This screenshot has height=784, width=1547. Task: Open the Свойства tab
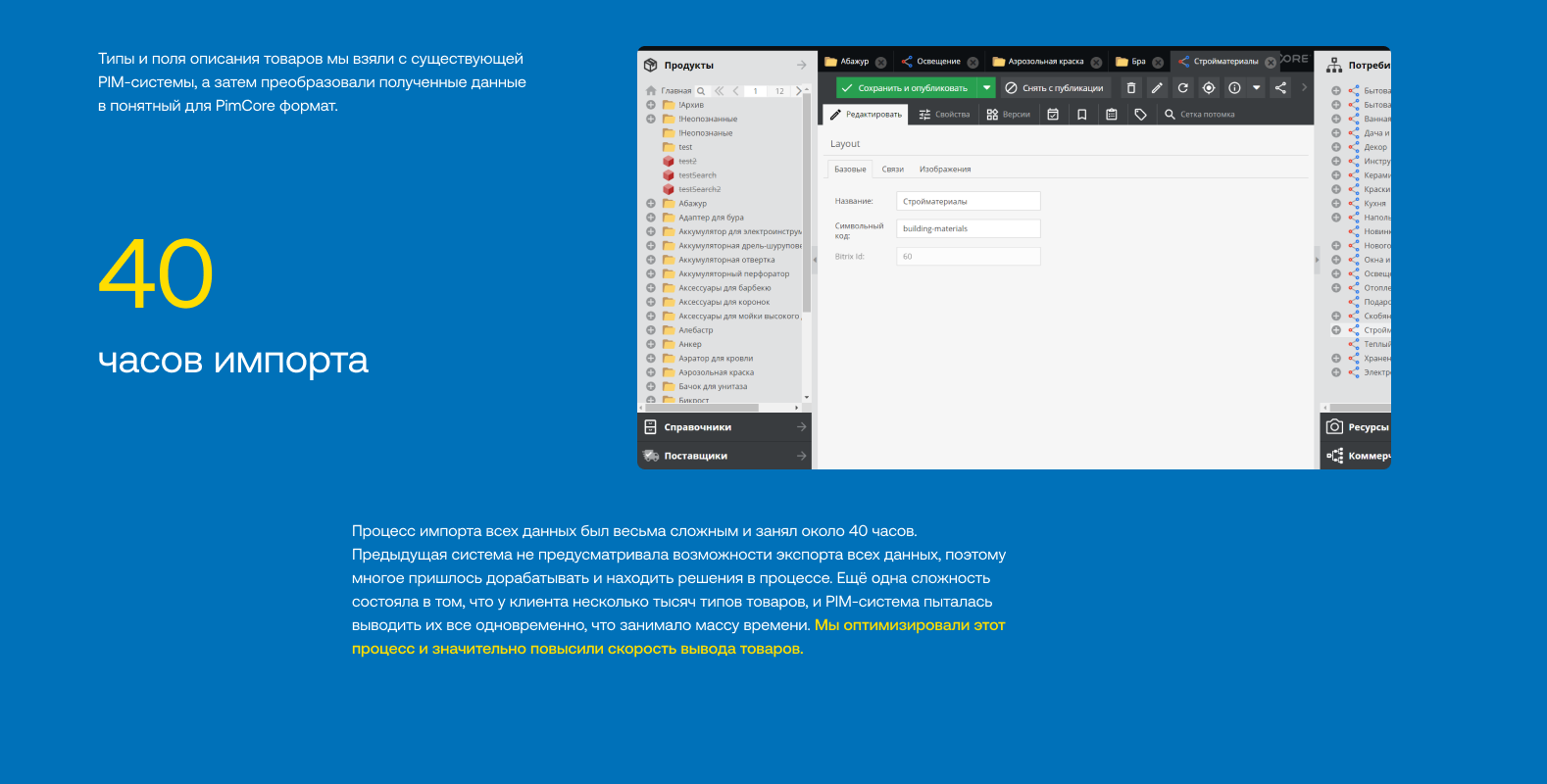[944, 115]
